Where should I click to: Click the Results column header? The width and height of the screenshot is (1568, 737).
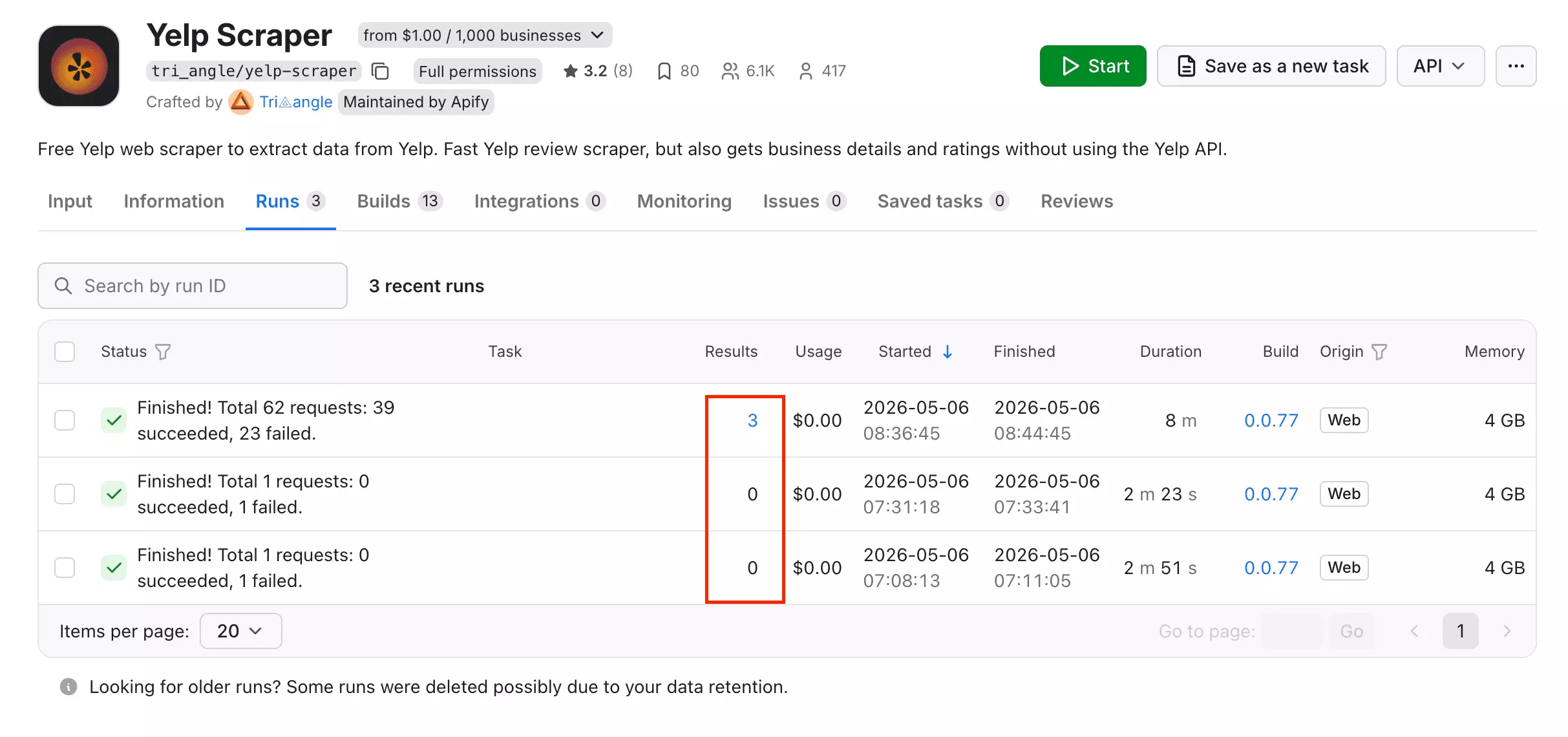click(x=731, y=352)
